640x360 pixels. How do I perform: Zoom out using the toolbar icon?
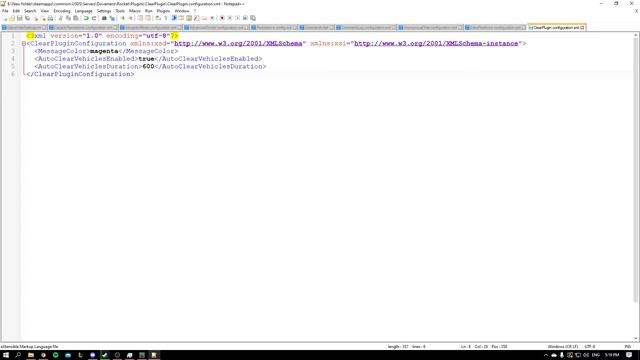tap(131, 18)
